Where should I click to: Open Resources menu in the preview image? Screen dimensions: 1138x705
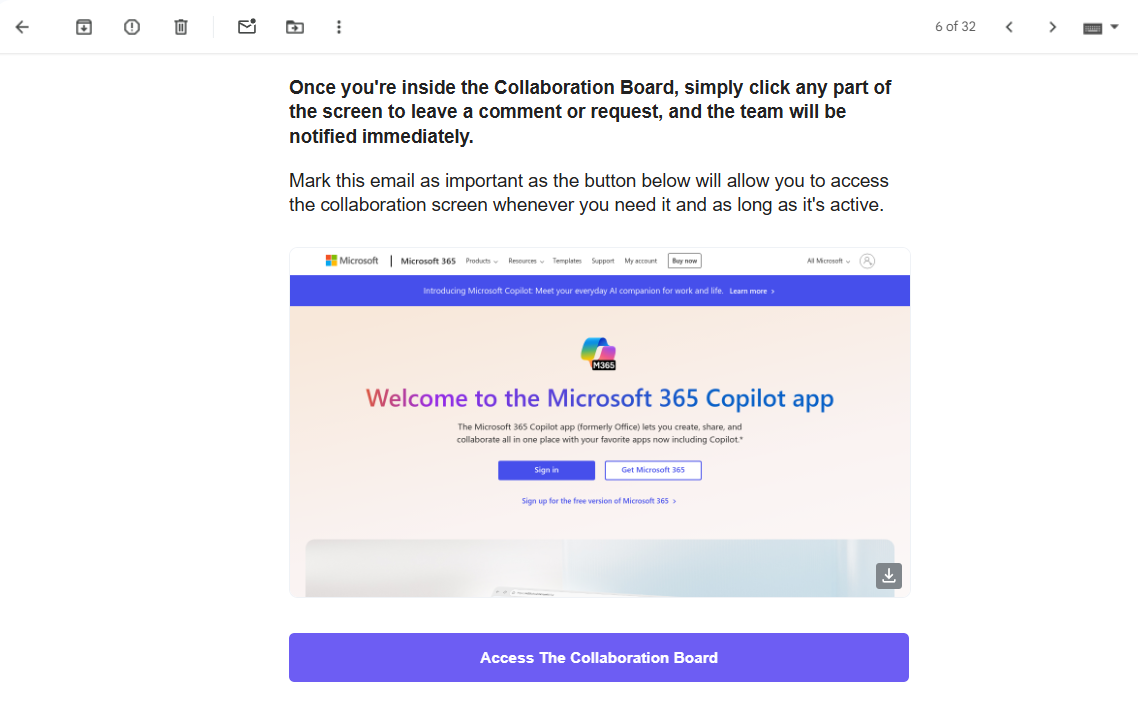tap(525, 261)
